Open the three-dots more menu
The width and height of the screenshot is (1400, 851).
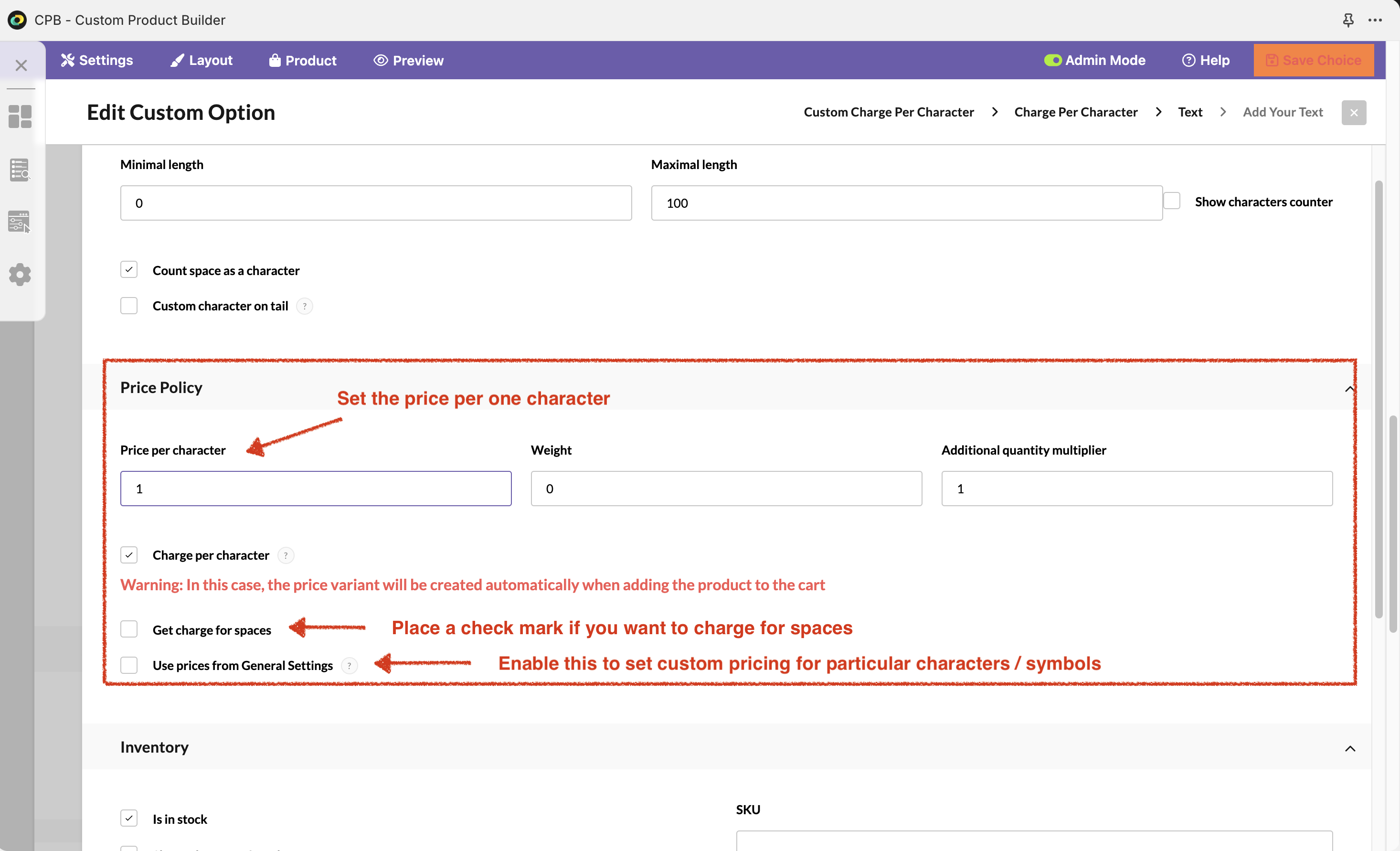point(1375,21)
